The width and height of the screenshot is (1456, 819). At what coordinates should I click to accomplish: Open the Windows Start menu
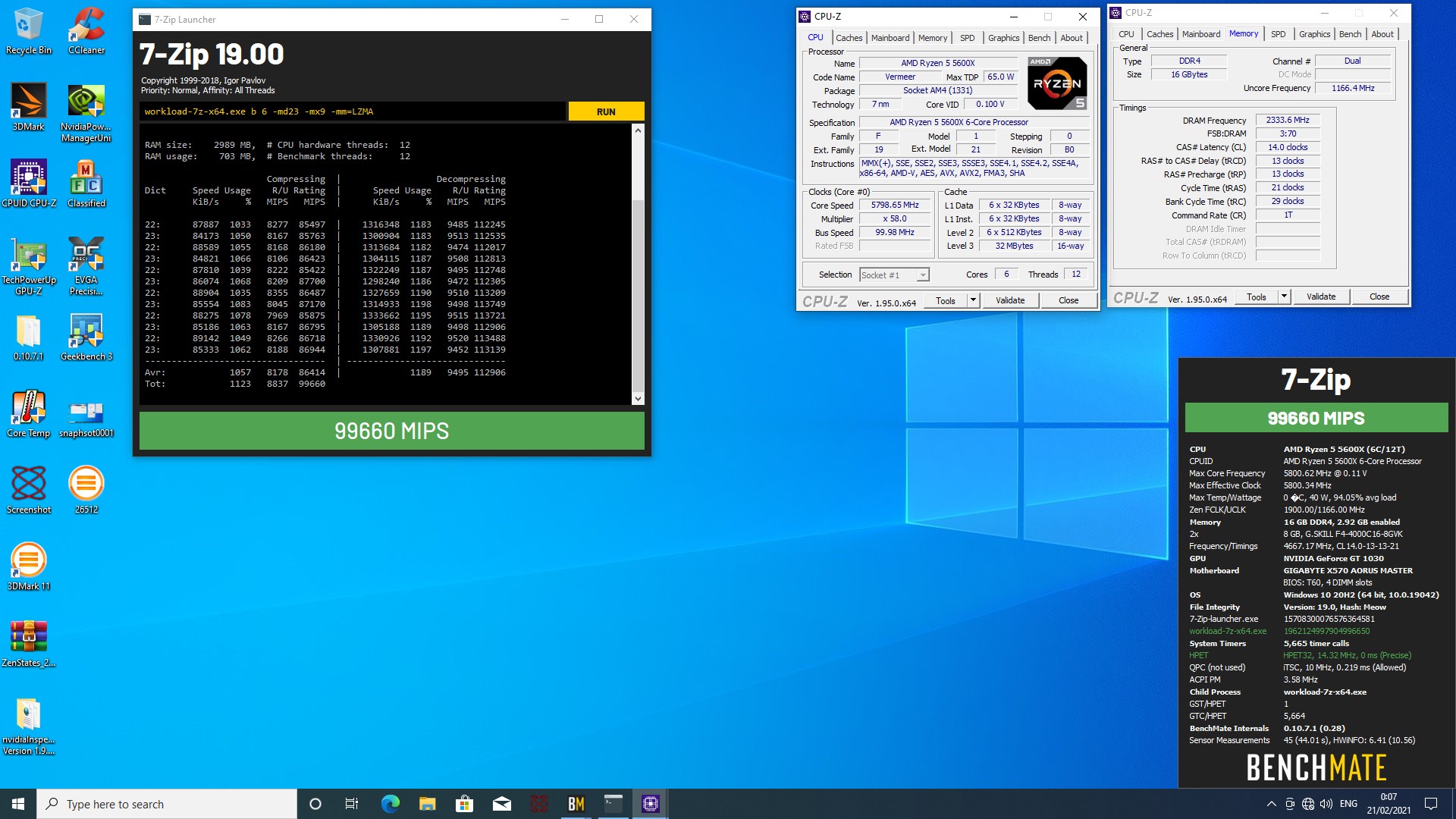[x=18, y=804]
